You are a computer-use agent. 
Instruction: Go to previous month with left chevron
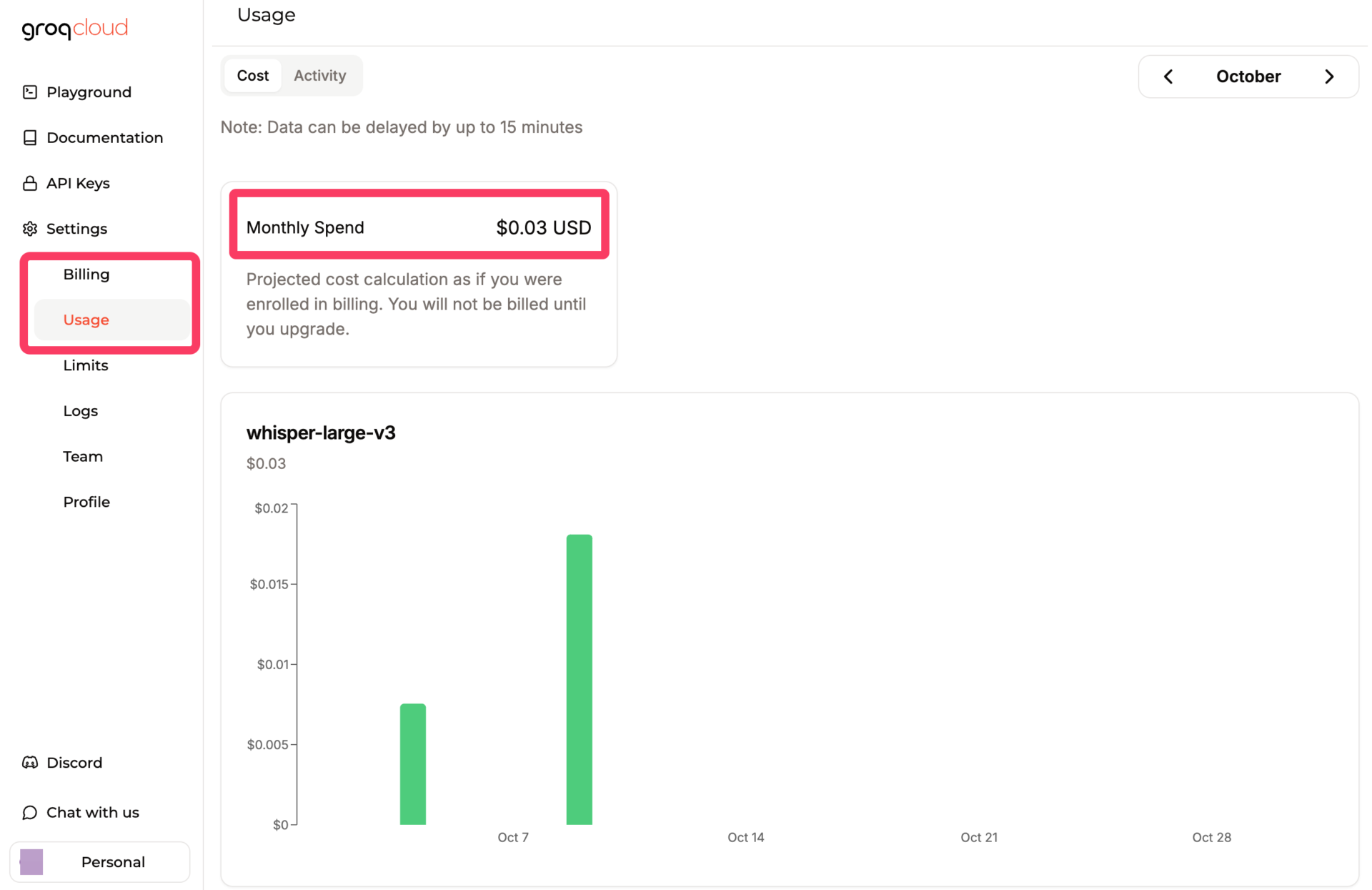tap(1168, 76)
